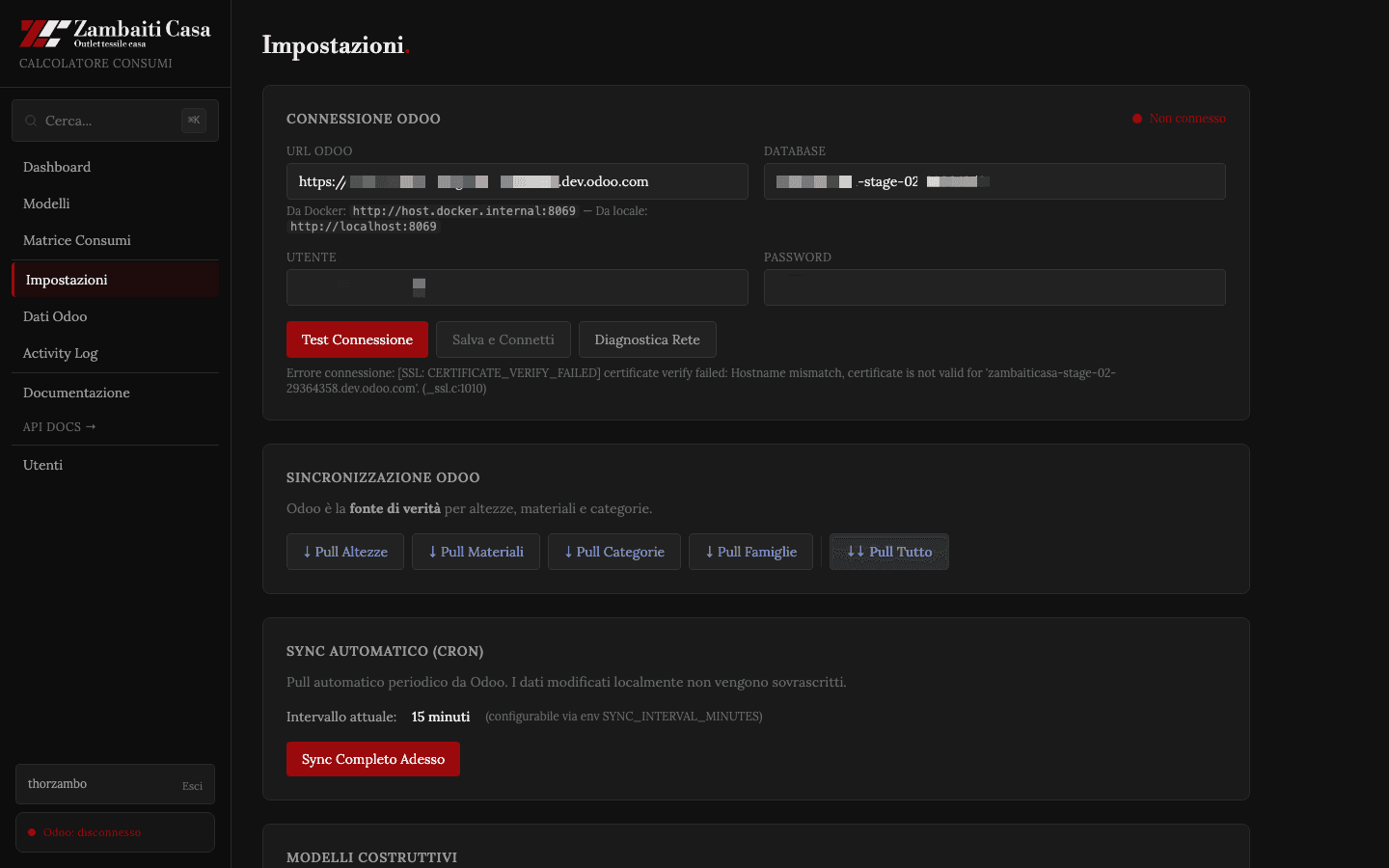1389x868 pixels.
Task: Click the Calcolatore Consumi subtitle
Action: pos(95,64)
